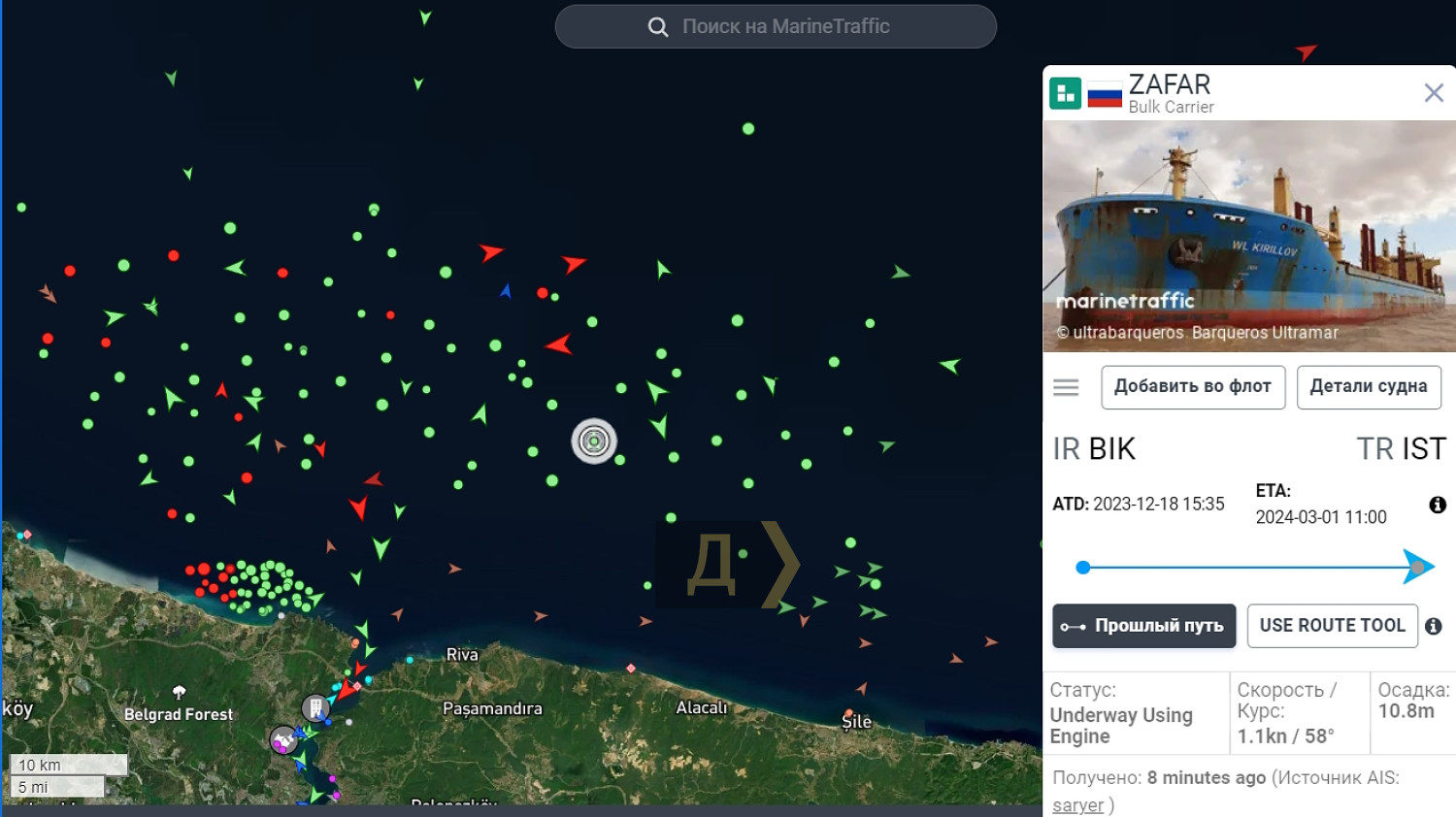
Task: Click the Russian flag icon in panel header
Action: pos(1105,94)
